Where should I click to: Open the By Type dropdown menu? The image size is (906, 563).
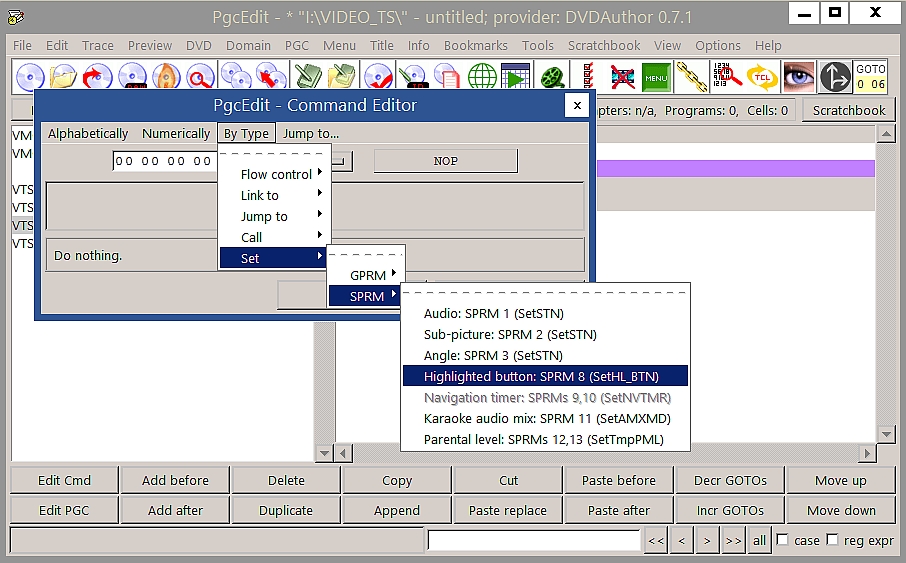click(x=246, y=134)
